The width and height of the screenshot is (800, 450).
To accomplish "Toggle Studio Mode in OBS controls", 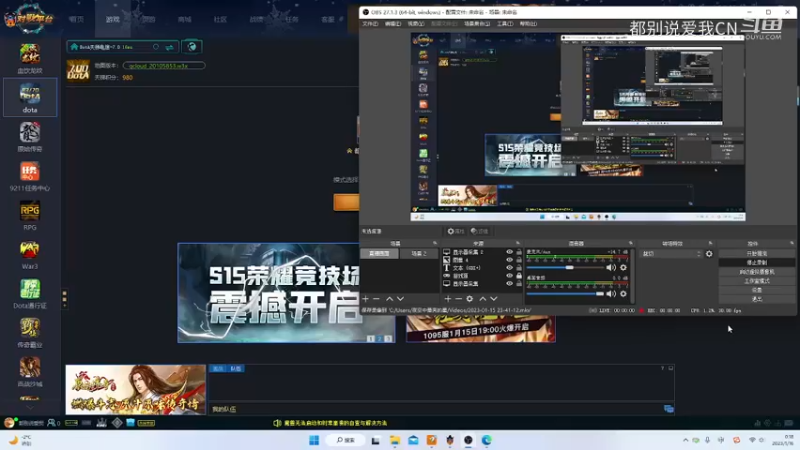I will click(757, 281).
